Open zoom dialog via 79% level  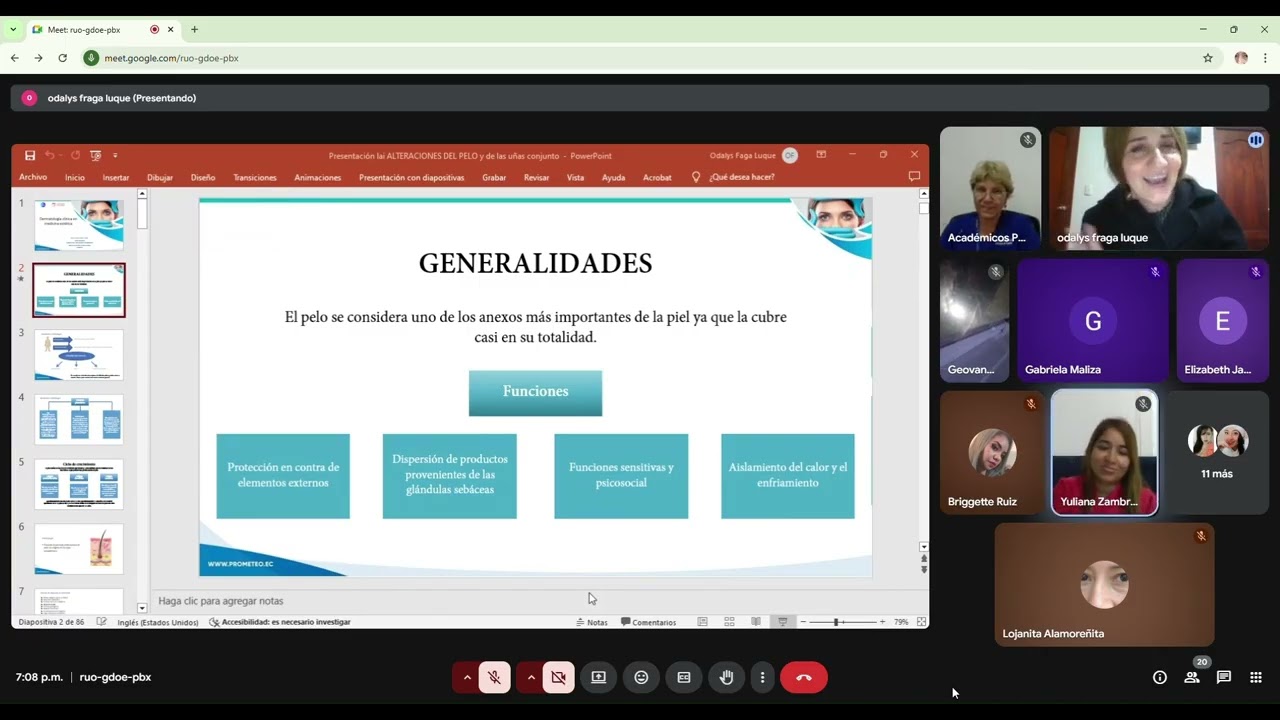point(901,622)
